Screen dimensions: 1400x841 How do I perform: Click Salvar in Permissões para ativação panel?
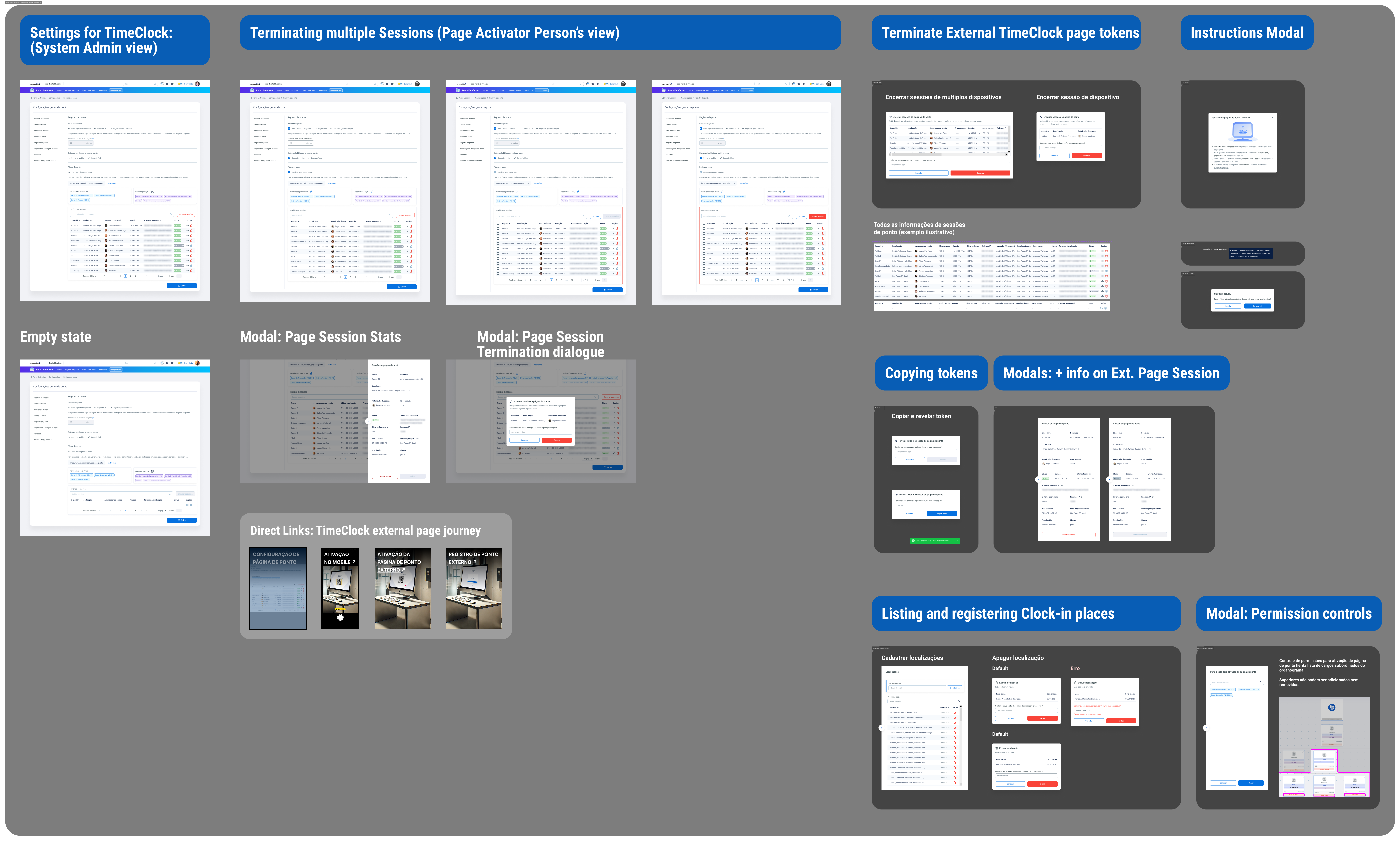(x=1251, y=783)
